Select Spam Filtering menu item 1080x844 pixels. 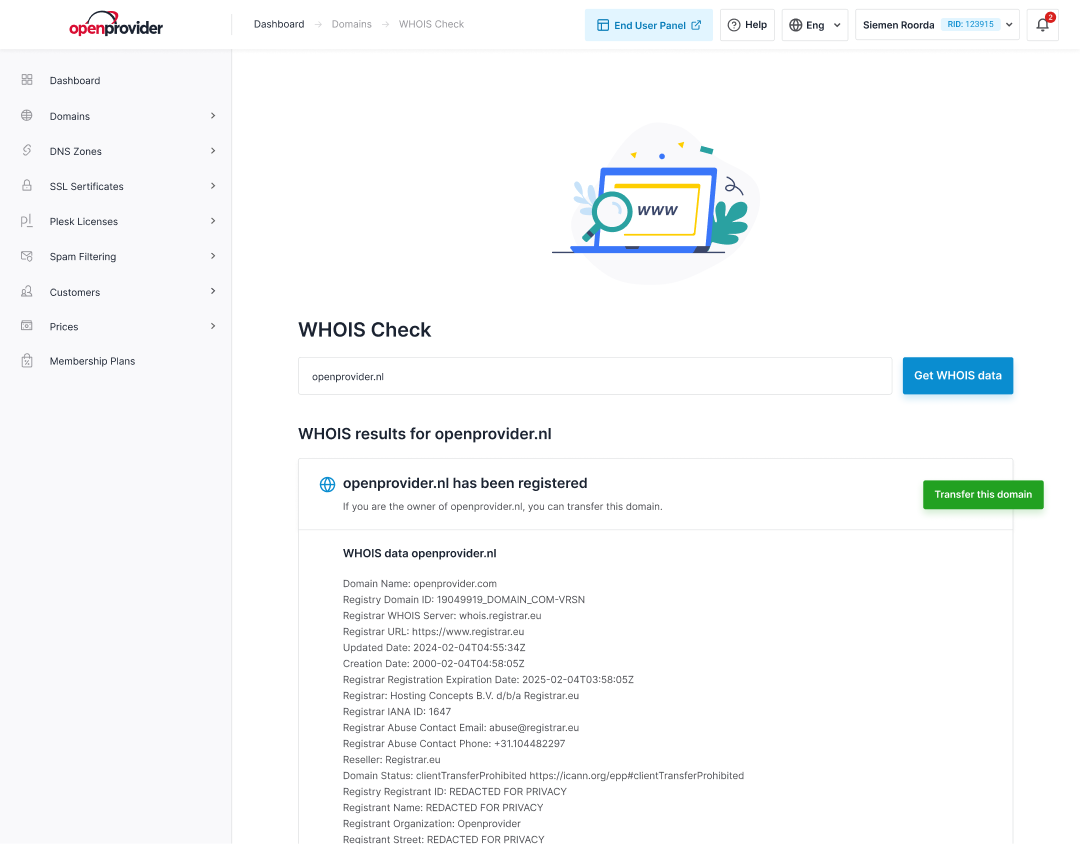pos(83,256)
